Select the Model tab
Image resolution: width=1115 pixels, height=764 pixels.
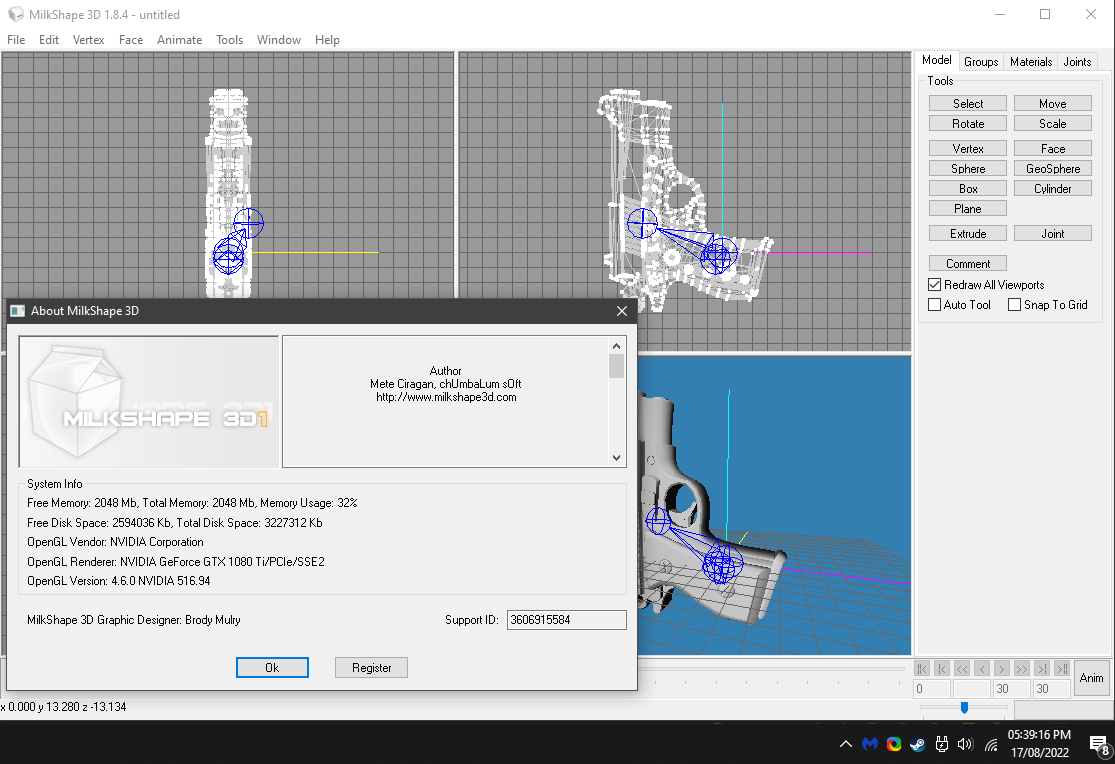[x=937, y=60]
